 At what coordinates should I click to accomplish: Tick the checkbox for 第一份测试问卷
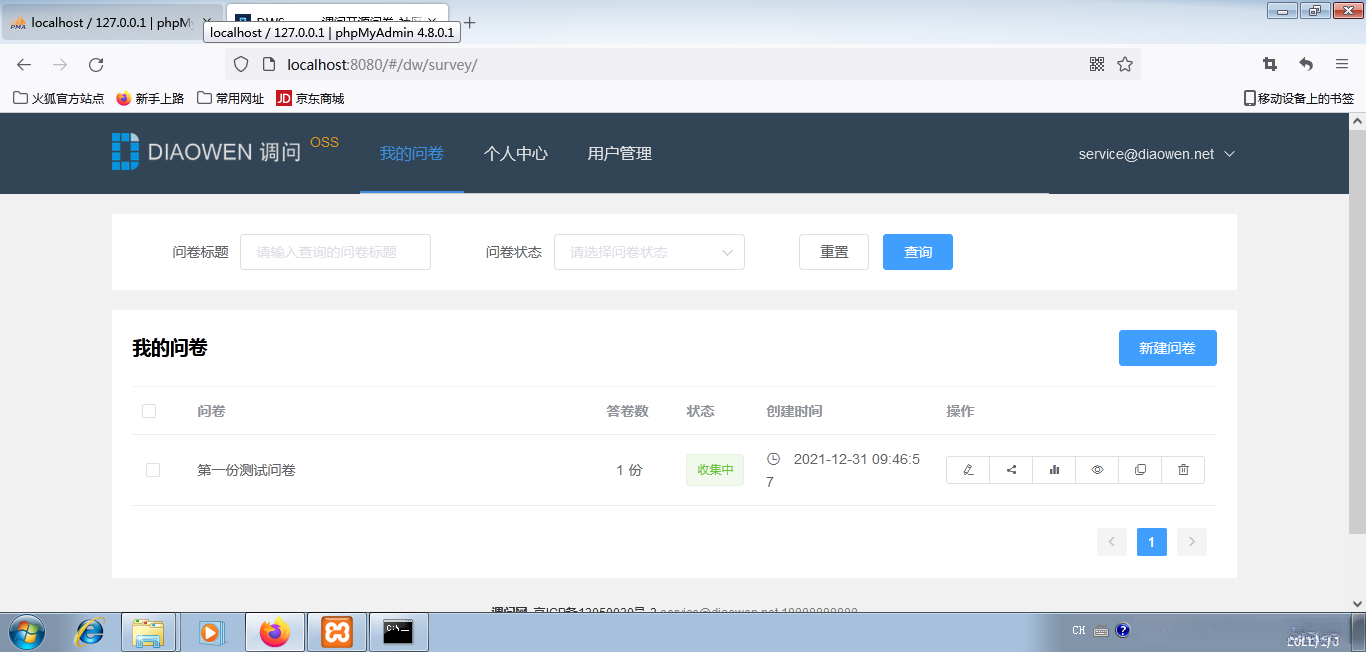point(153,470)
